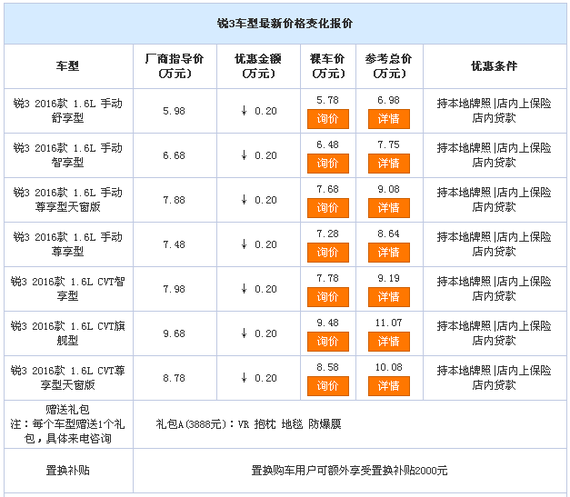Click the 礼包A(3888元) gift description
The height and width of the screenshot is (497, 570).
pyautogui.click(x=249, y=424)
